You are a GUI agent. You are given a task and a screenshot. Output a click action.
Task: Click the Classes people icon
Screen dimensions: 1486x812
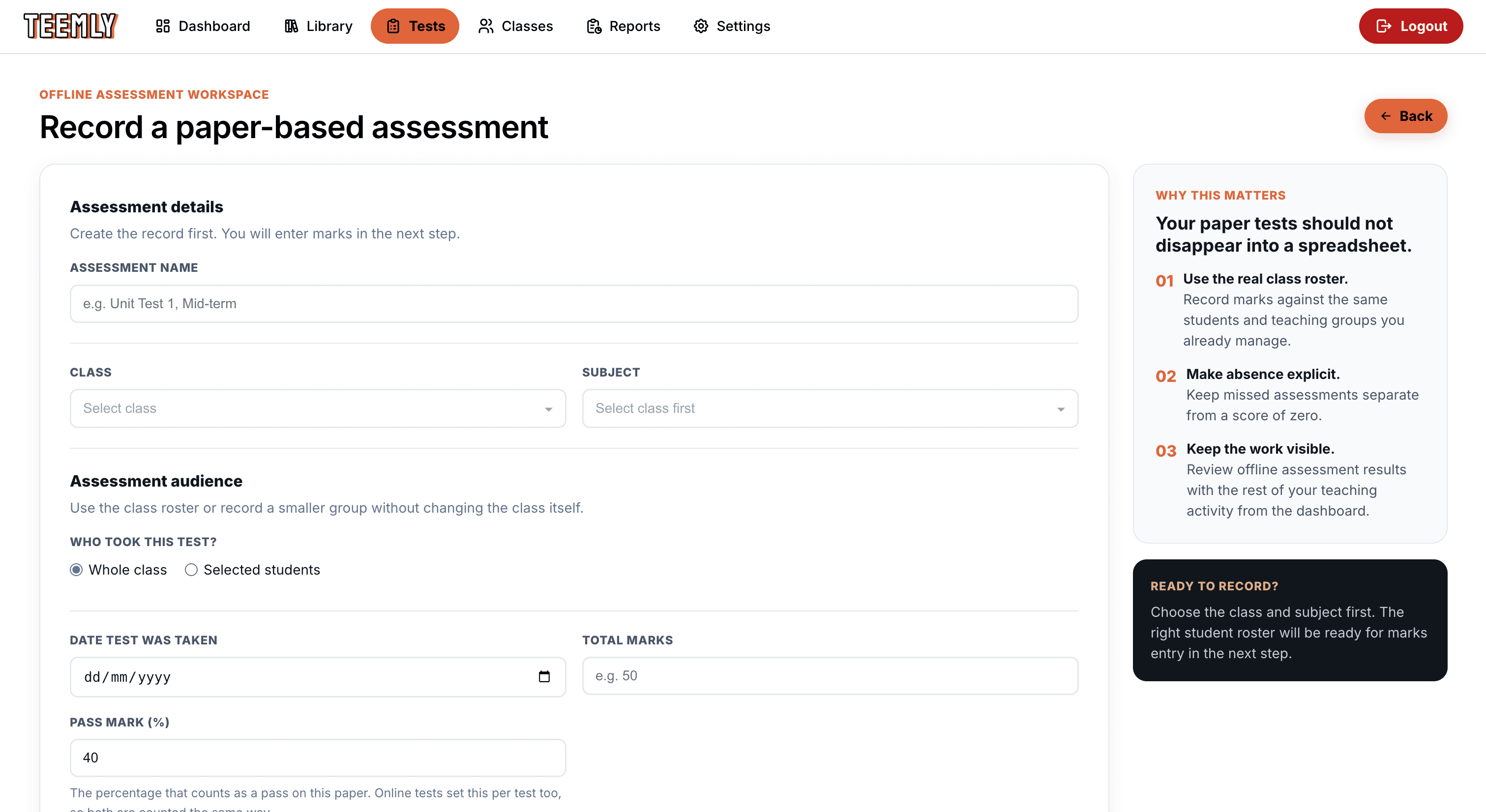(x=486, y=26)
